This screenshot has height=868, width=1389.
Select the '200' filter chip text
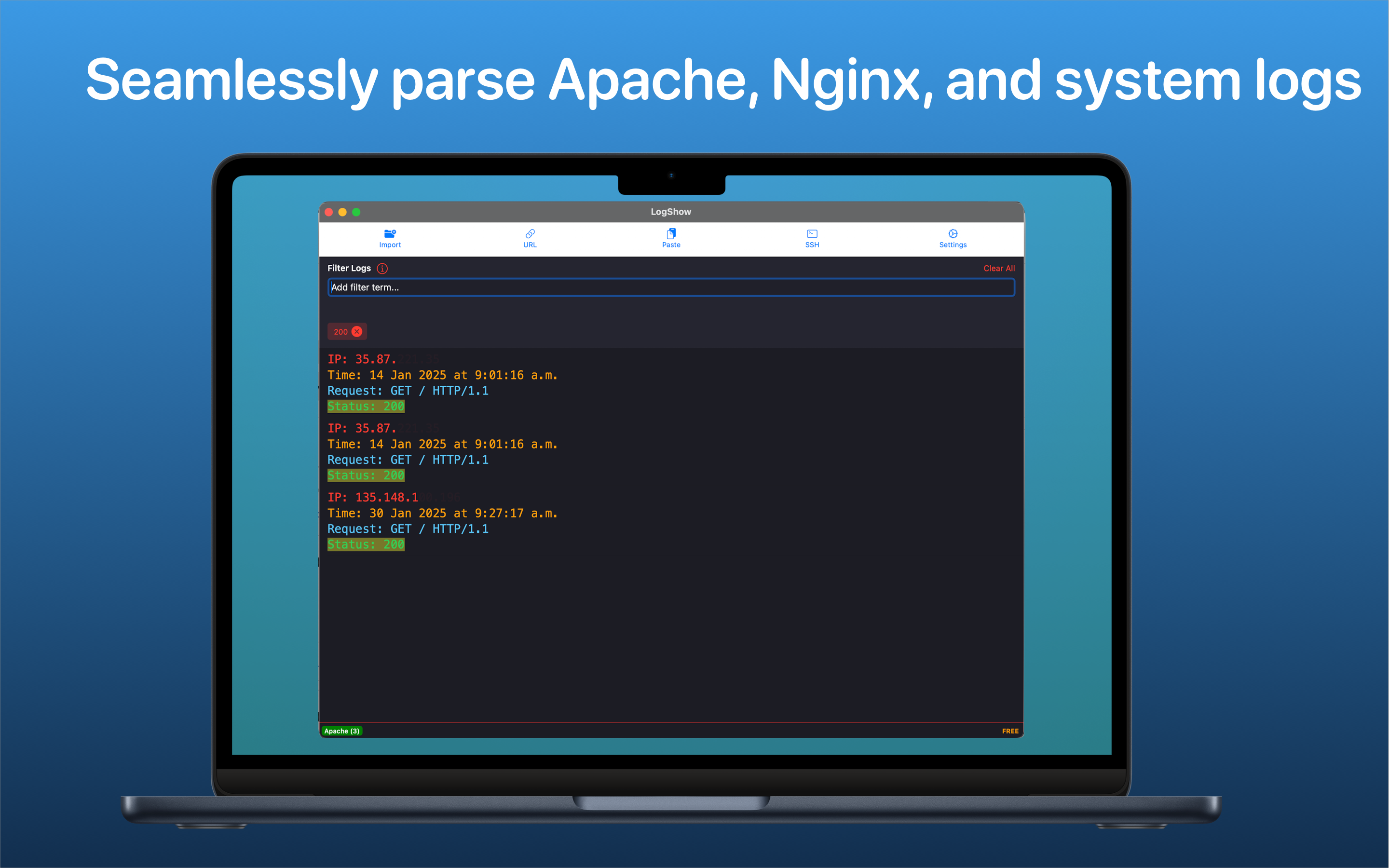(x=340, y=332)
